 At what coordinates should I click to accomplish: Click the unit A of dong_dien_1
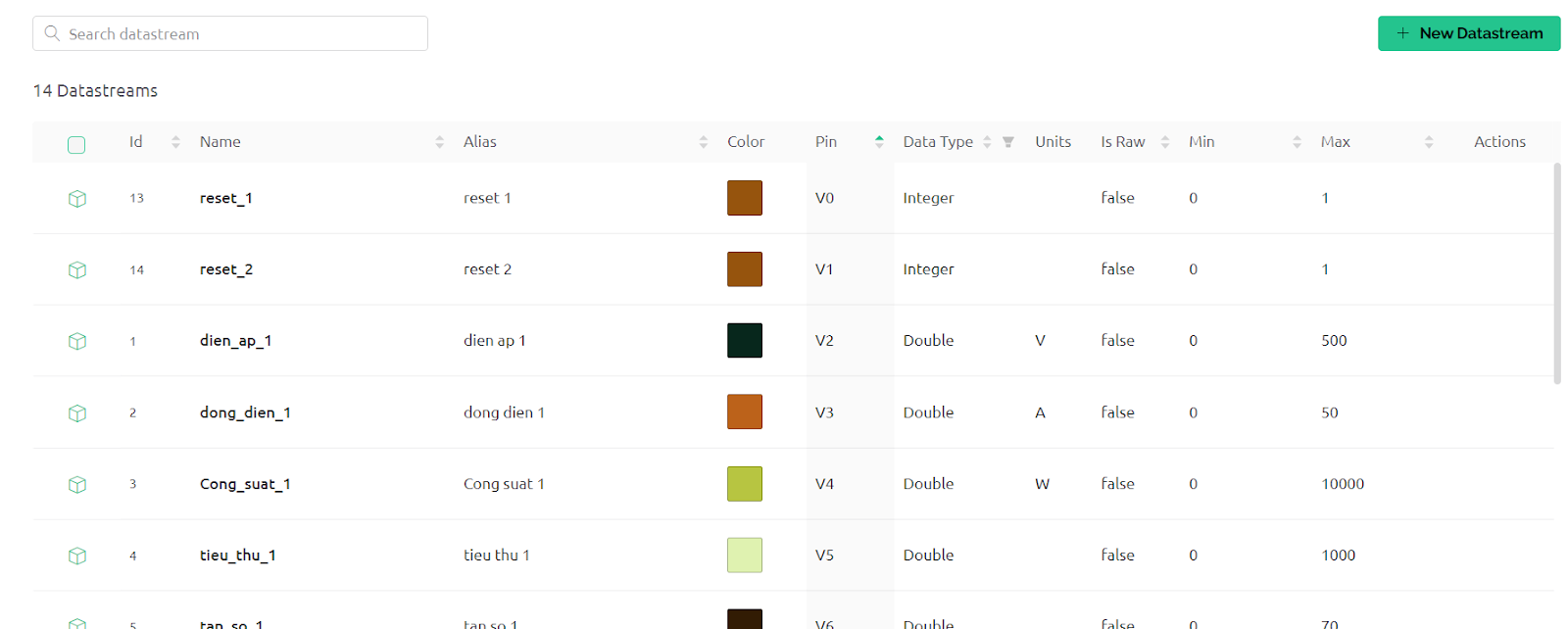point(1040,412)
